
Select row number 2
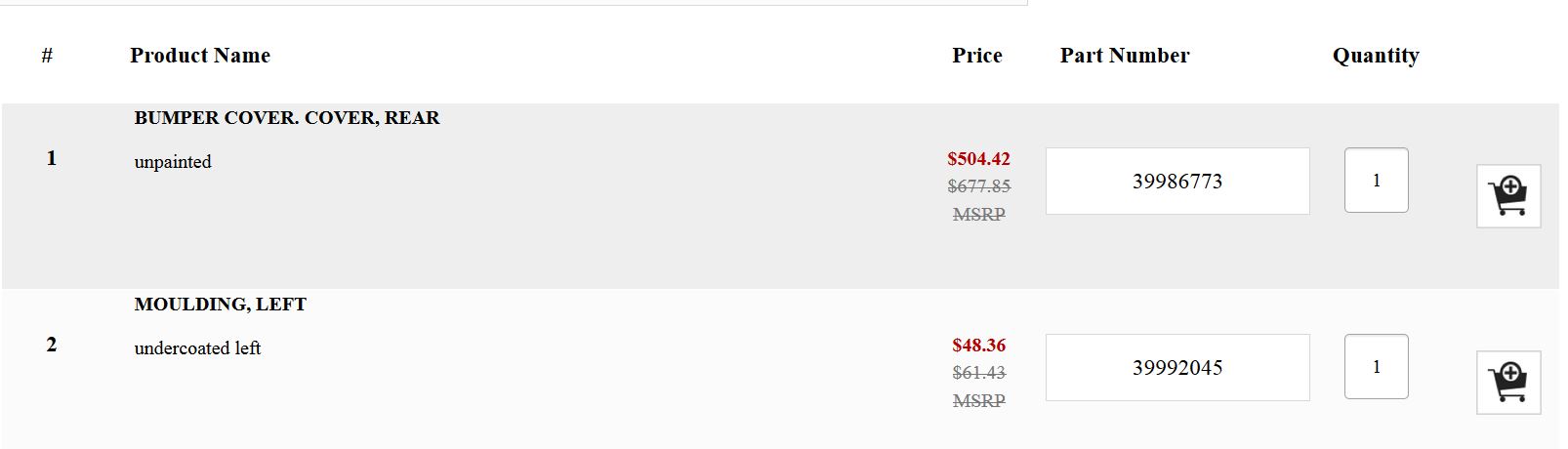52,345
